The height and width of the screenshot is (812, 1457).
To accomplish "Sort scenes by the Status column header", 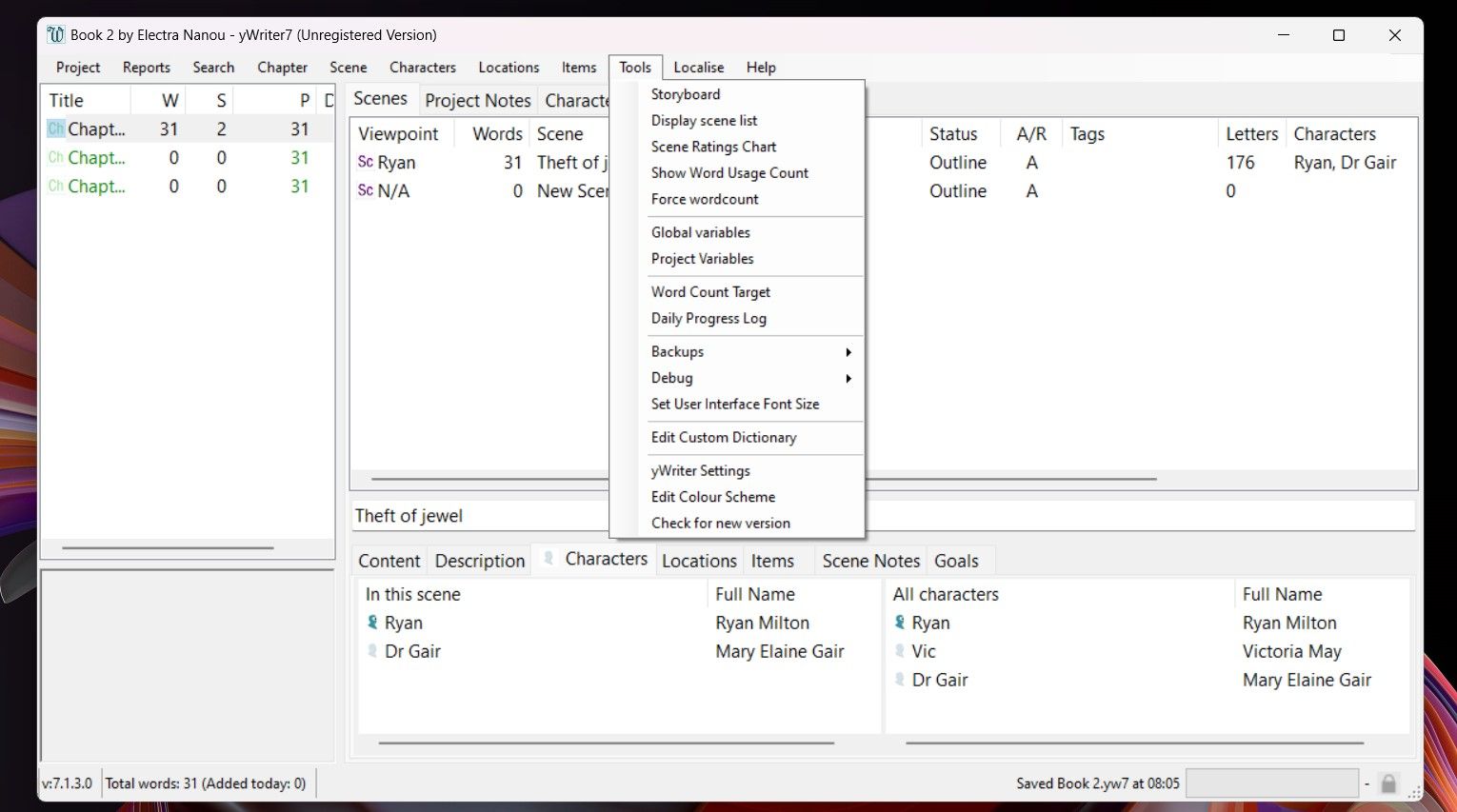I will coord(953,134).
